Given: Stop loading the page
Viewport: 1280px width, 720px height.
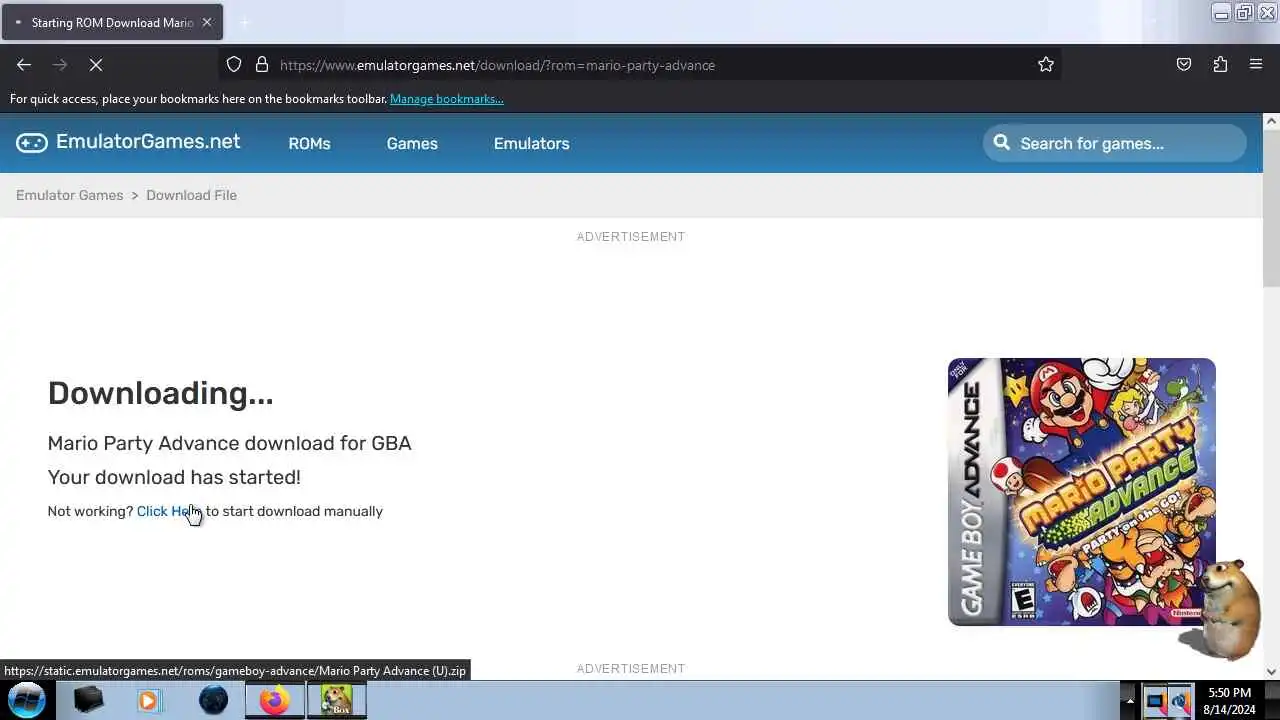Looking at the screenshot, I should [x=96, y=65].
